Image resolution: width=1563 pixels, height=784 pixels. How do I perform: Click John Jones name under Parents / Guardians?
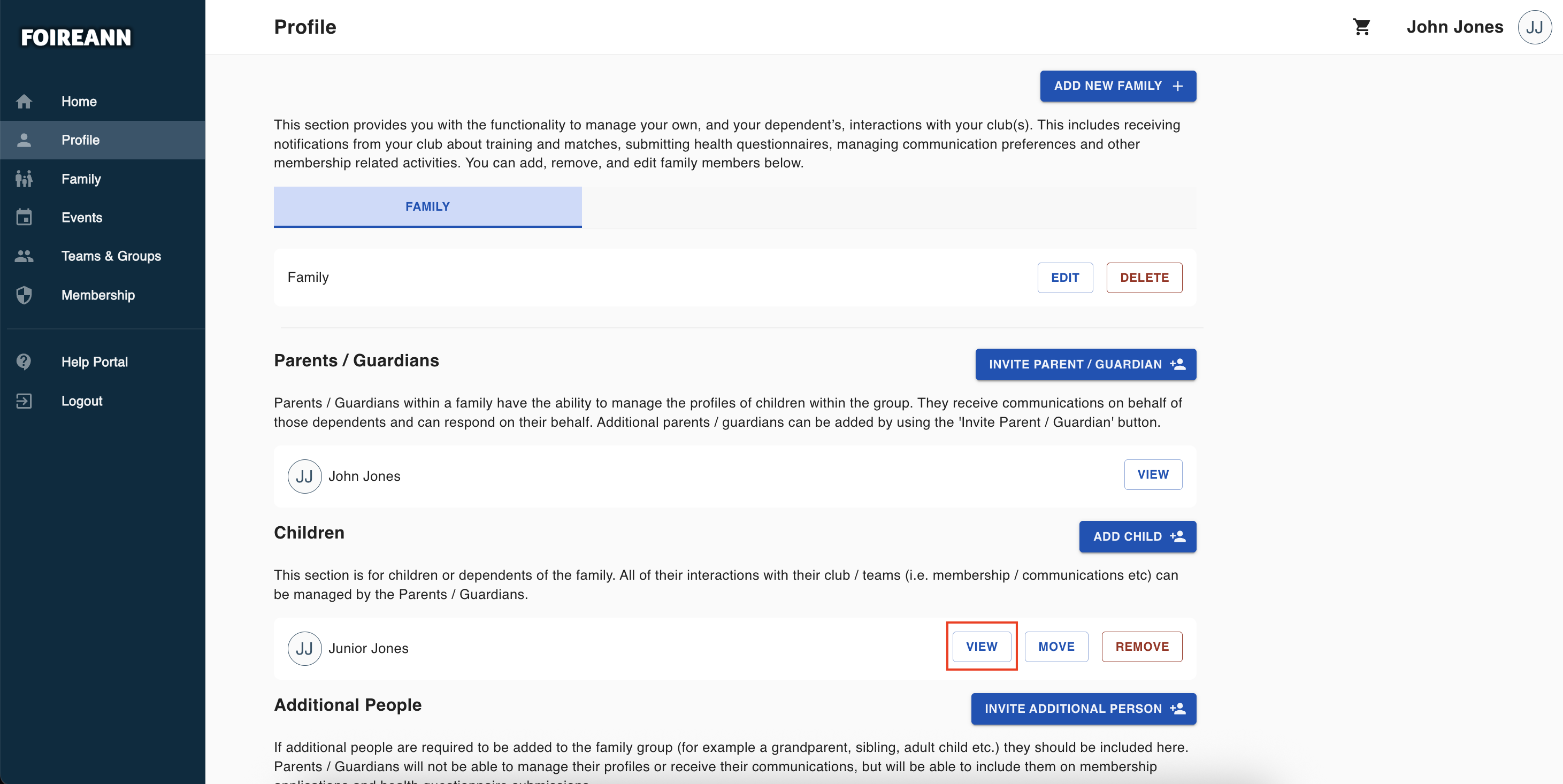[364, 476]
